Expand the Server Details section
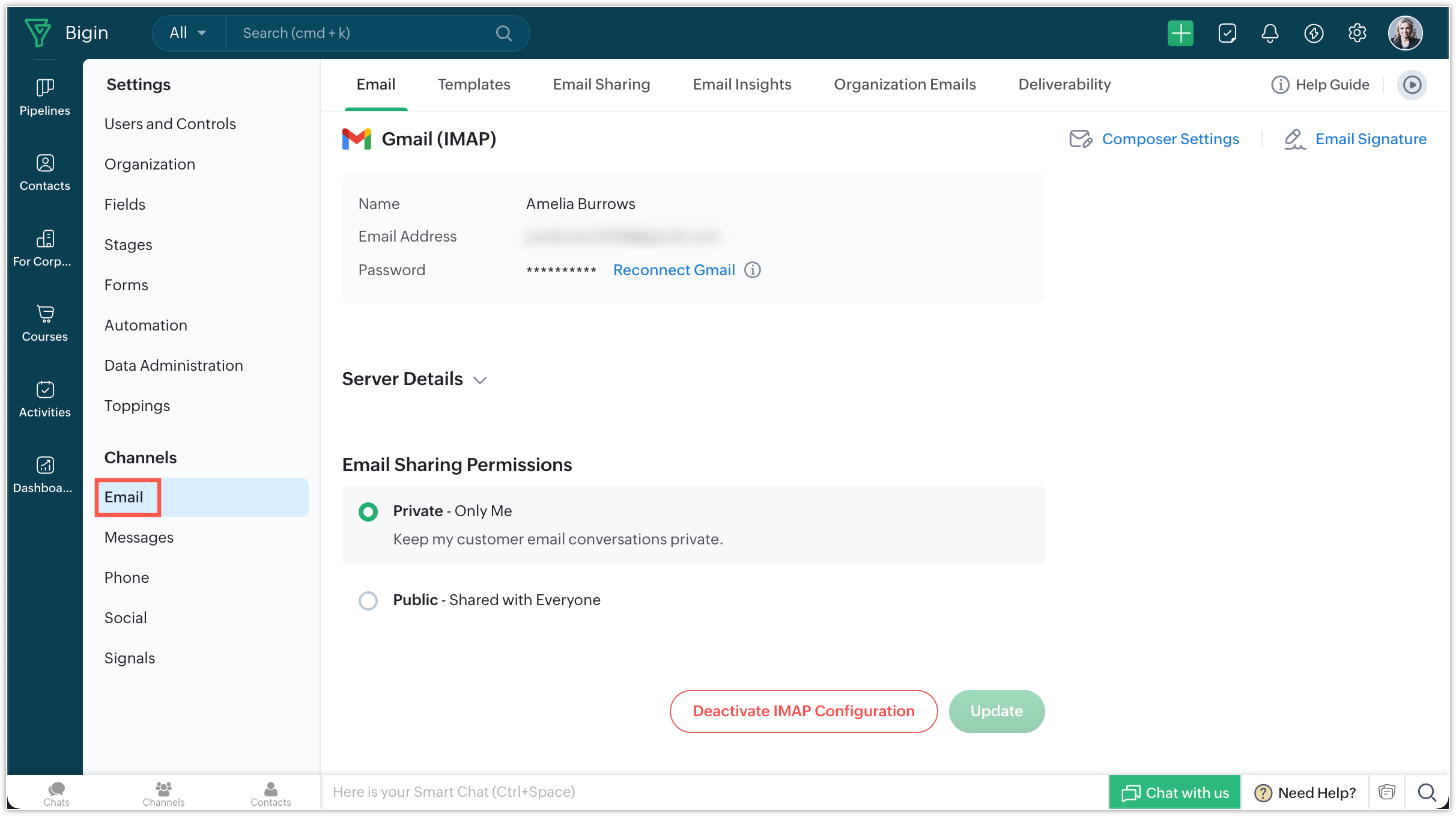 (x=414, y=379)
